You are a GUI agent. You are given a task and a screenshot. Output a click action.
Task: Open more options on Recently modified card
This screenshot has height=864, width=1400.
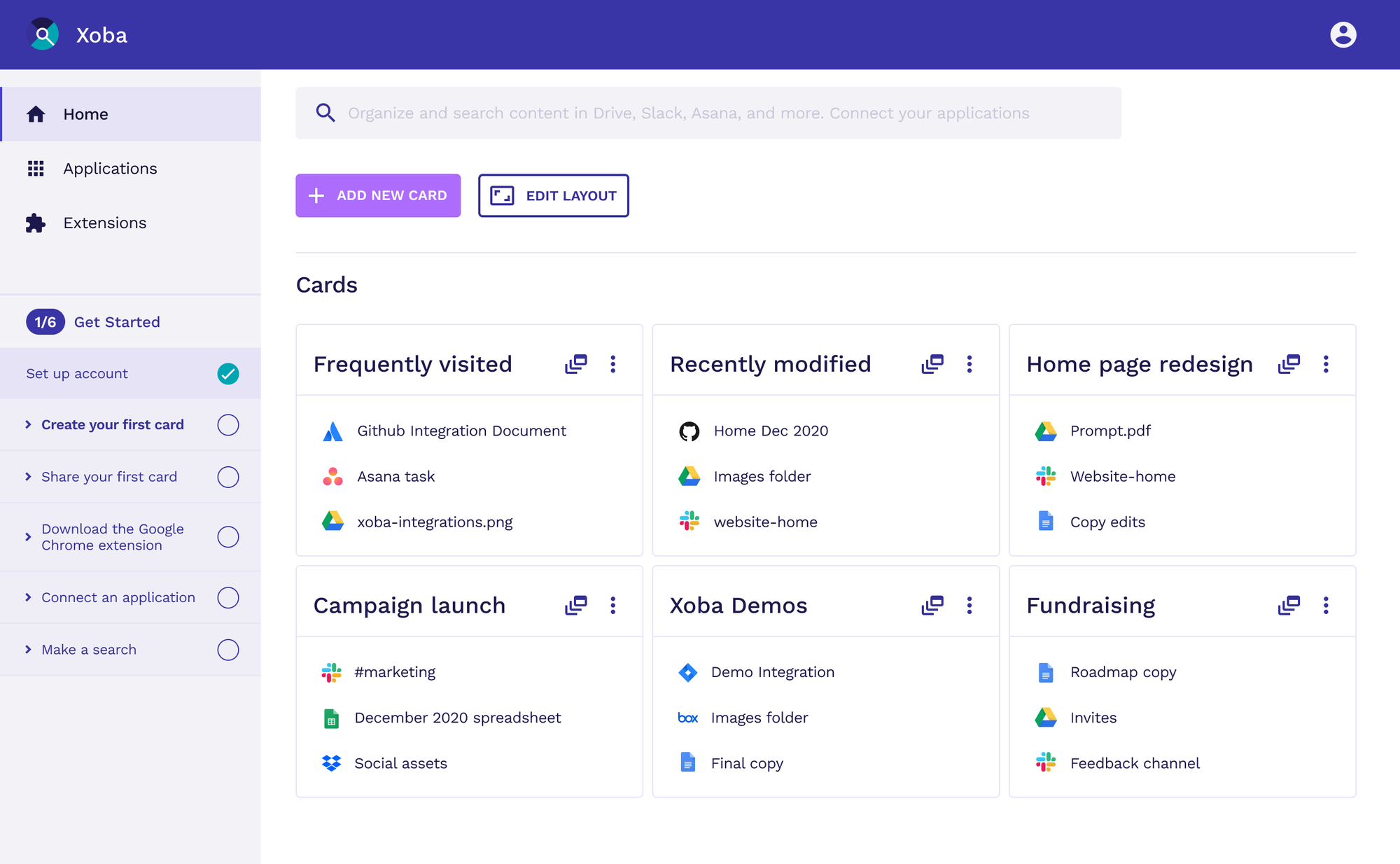(x=969, y=363)
